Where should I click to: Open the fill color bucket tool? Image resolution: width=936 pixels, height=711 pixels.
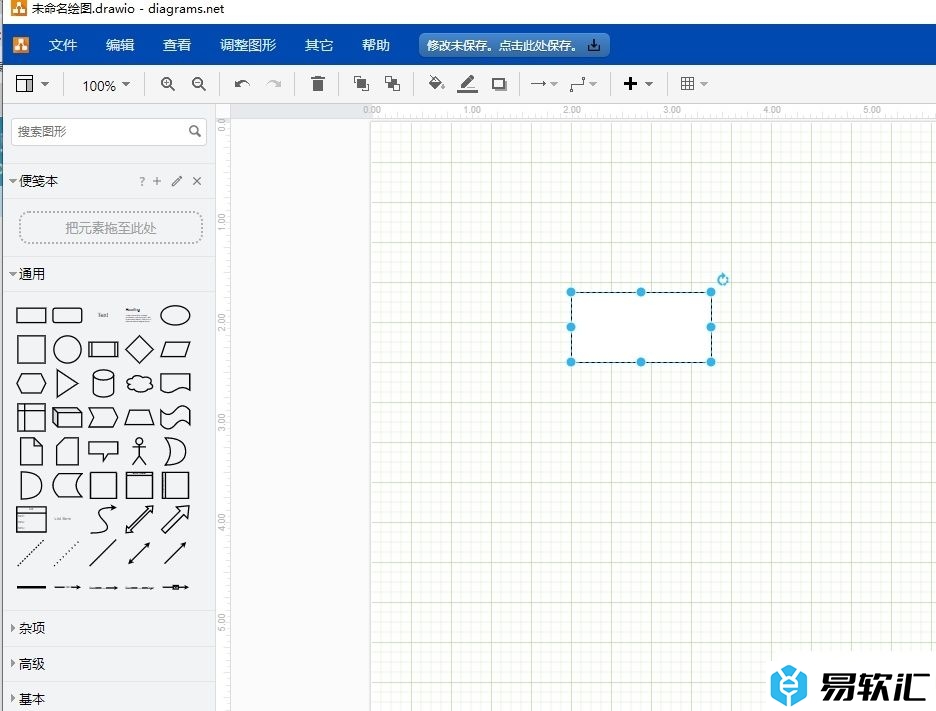tap(436, 84)
